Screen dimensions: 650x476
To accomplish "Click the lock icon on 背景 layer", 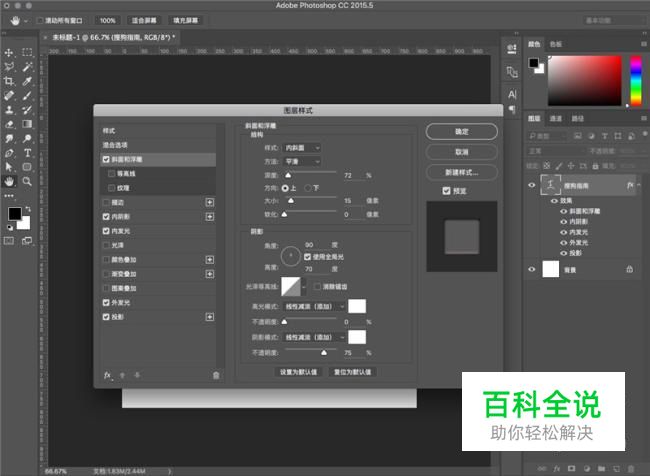I will [629, 270].
